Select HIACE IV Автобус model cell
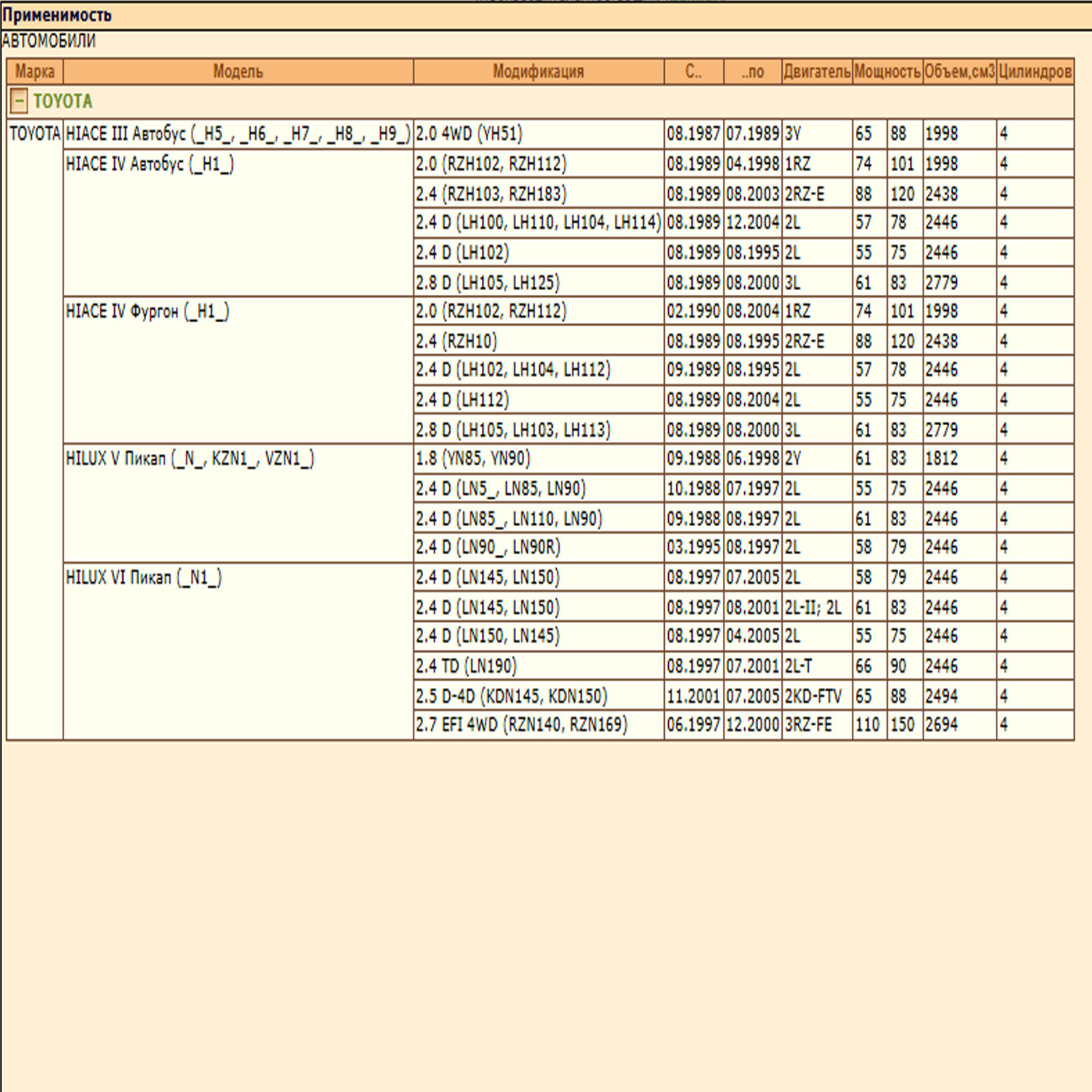Viewport: 1092px width, 1092px height. [150, 164]
